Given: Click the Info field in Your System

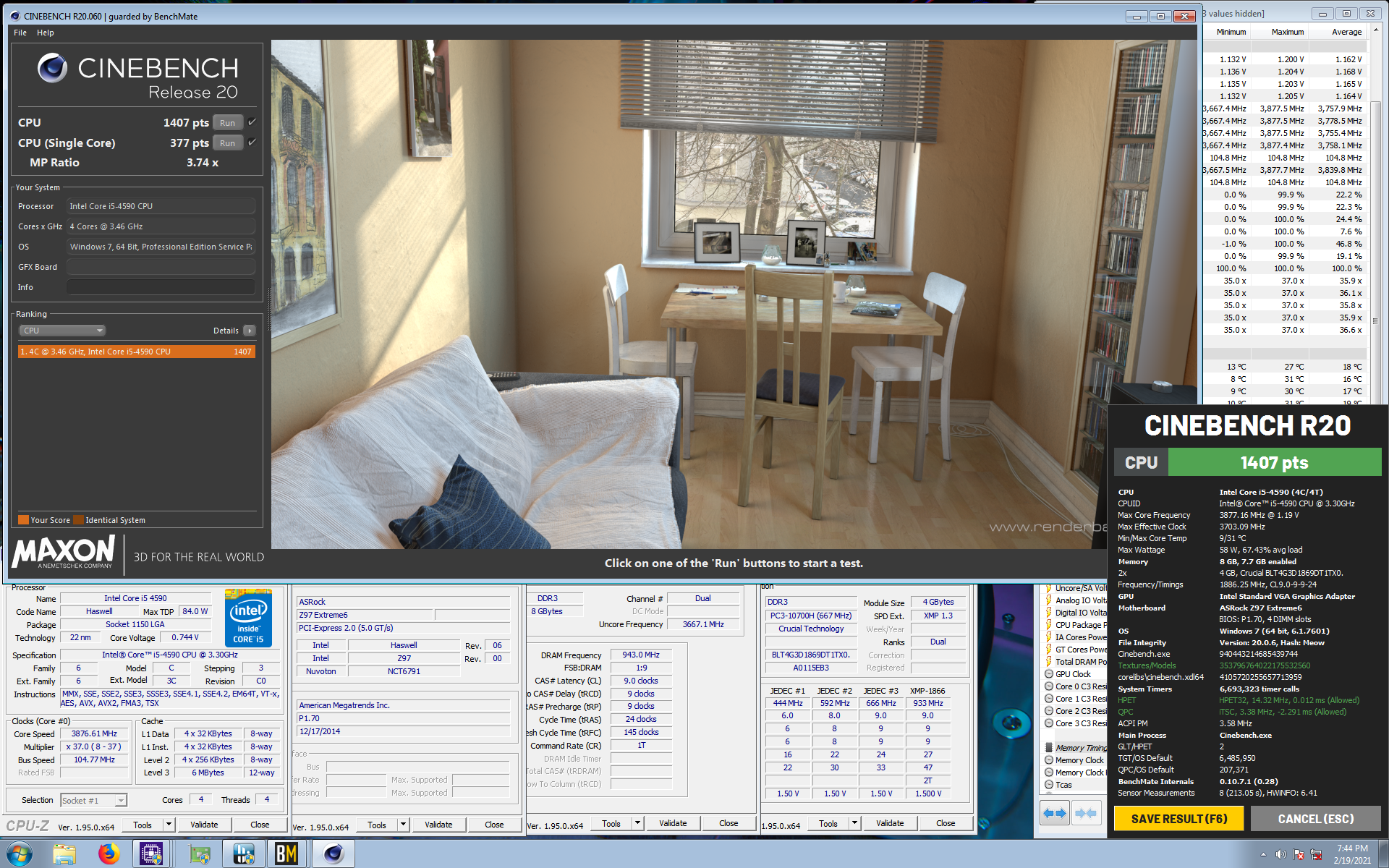Looking at the screenshot, I should pyautogui.click(x=161, y=287).
